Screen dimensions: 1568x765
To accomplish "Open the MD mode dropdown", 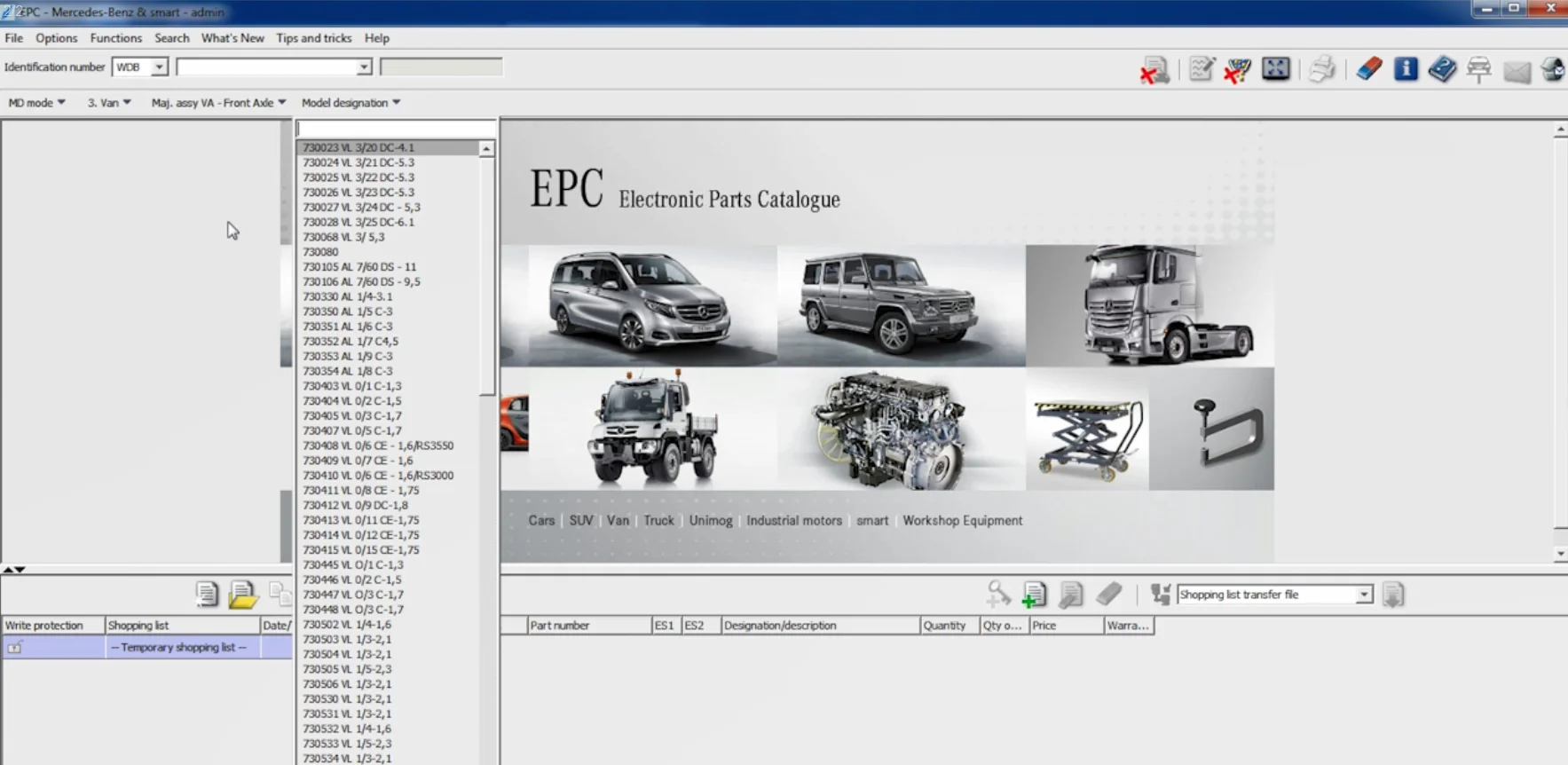I will pyautogui.click(x=36, y=103).
